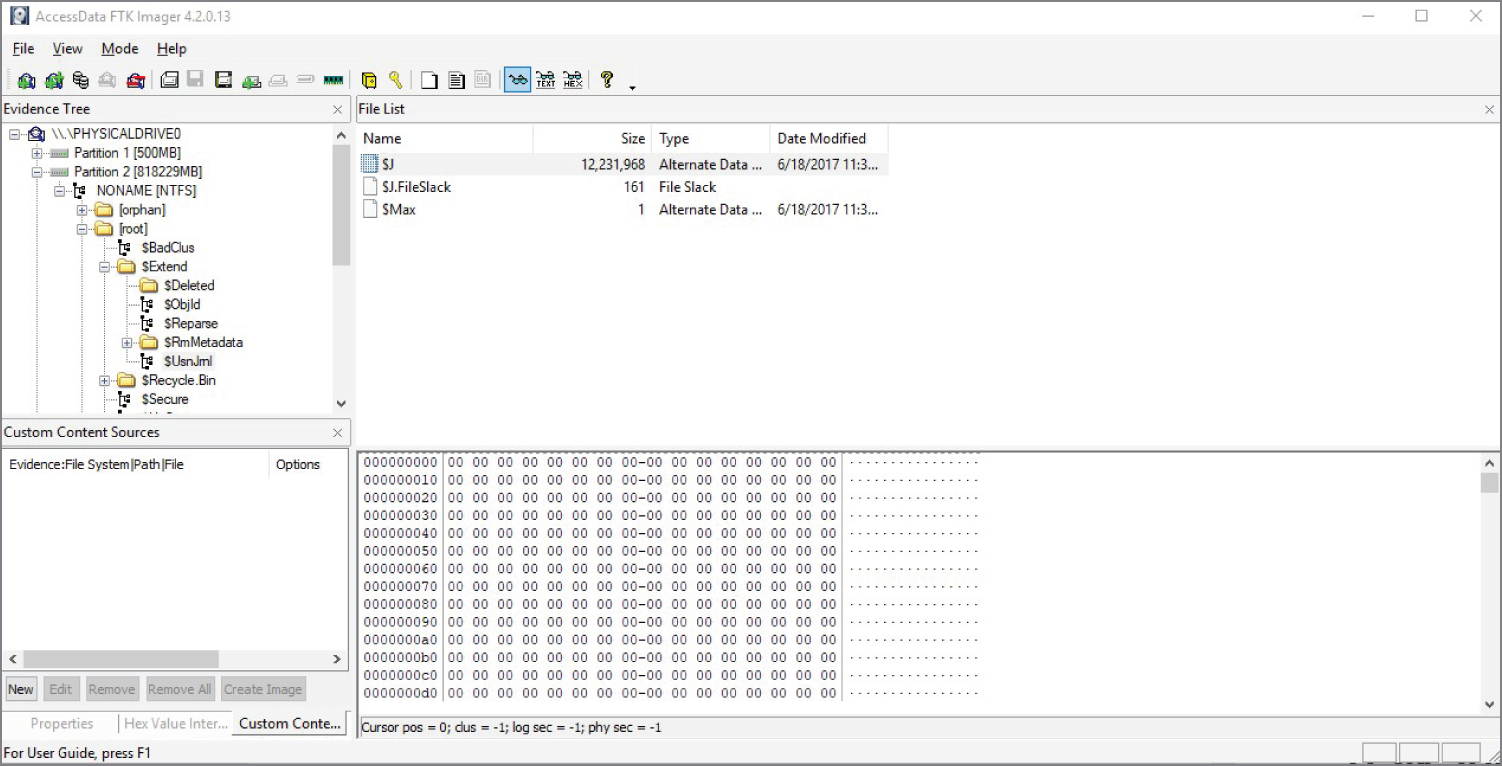This screenshot has height=766, width=1502.
Task: Toggle the HEX view mode icon
Action: pos(572,80)
